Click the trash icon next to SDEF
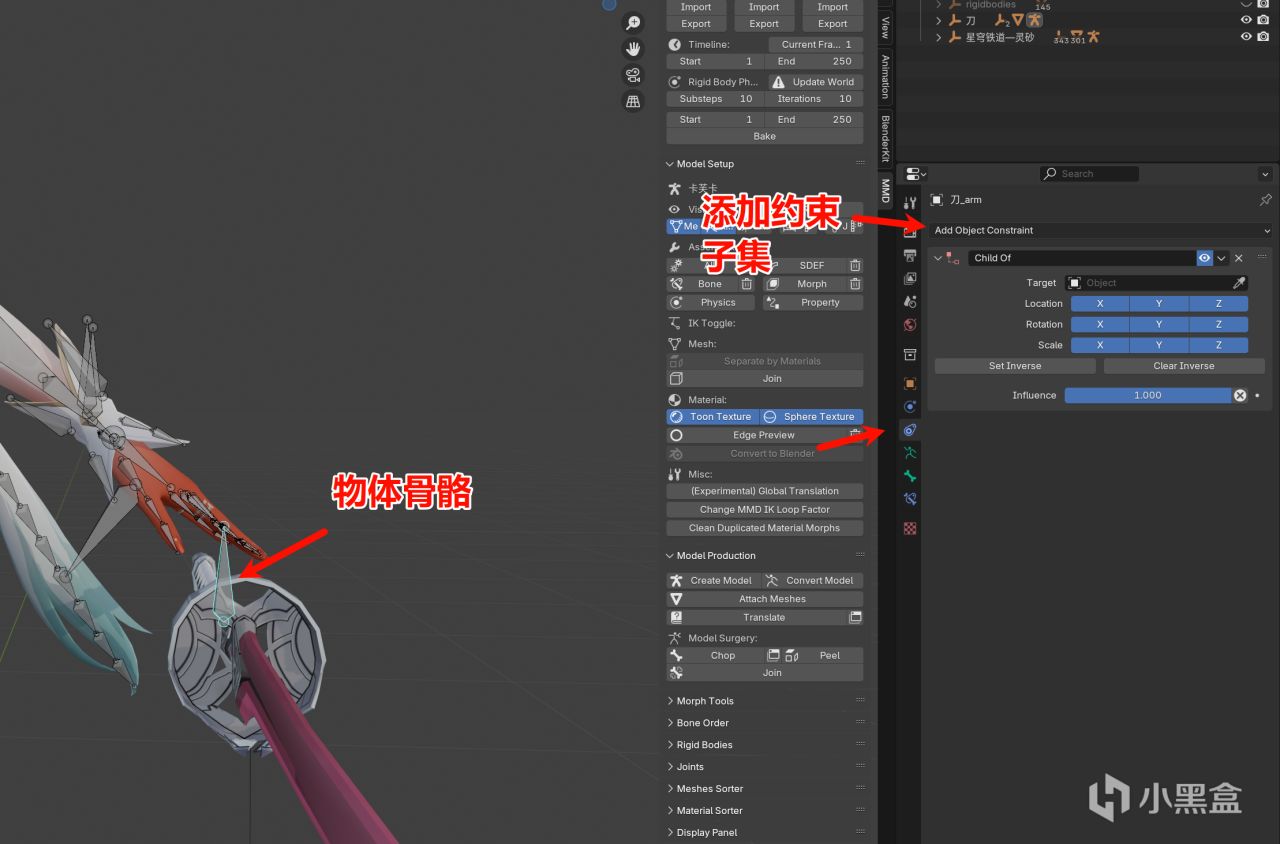This screenshot has height=844, width=1280. [855, 265]
